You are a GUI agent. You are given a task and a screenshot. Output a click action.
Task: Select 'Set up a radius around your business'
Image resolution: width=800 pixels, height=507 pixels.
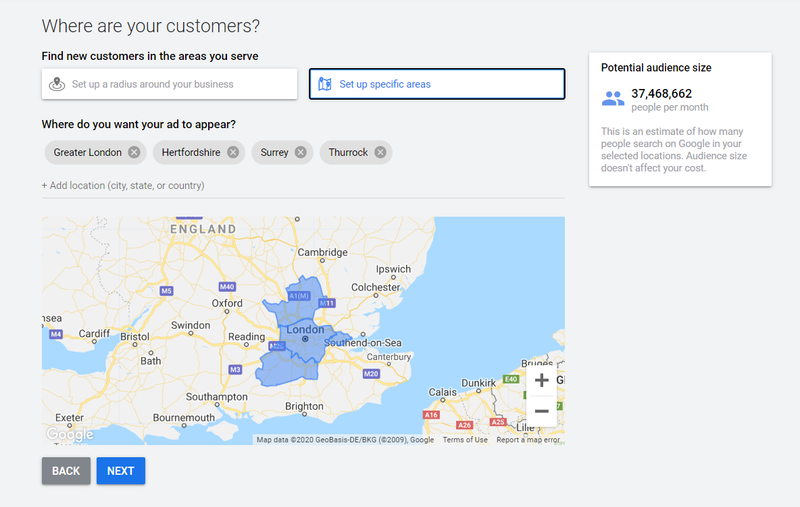[x=169, y=84]
